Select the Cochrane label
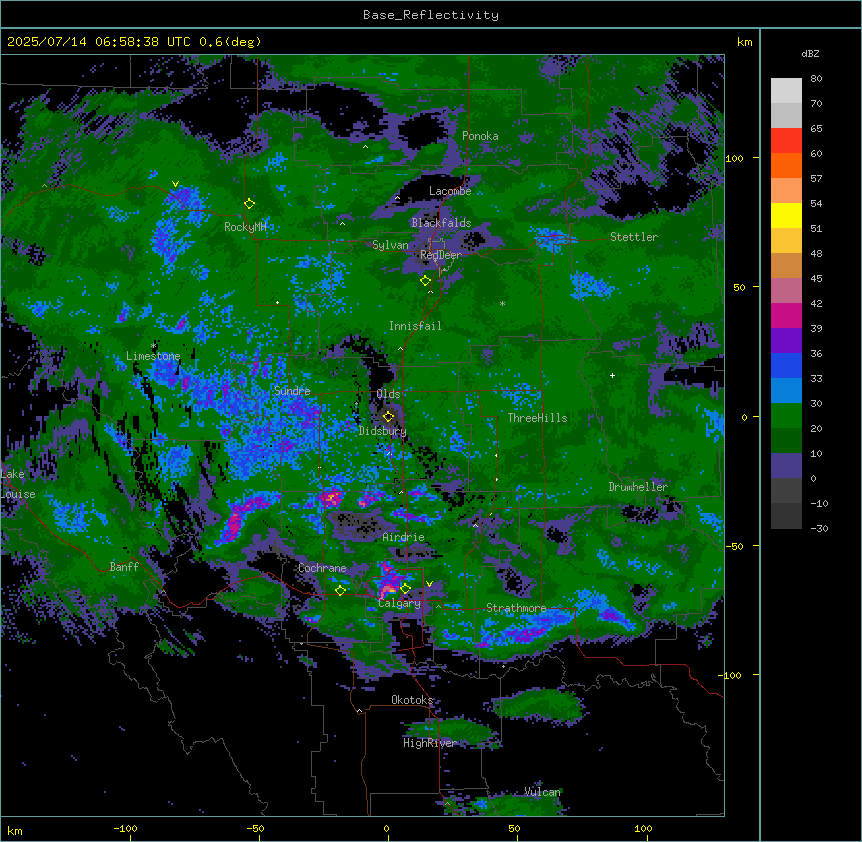The image size is (862, 842). pyautogui.click(x=322, y=568)
